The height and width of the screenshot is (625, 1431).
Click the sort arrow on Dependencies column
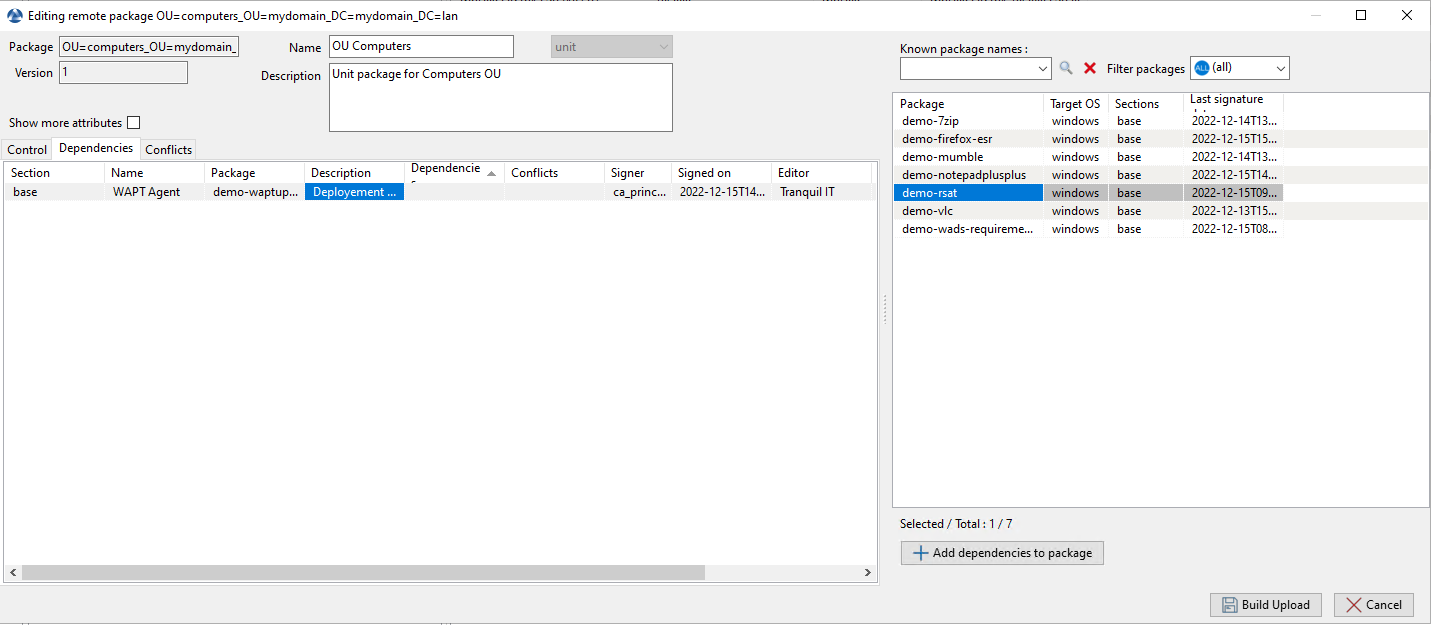pyautogui.click(x=491, y=173)
